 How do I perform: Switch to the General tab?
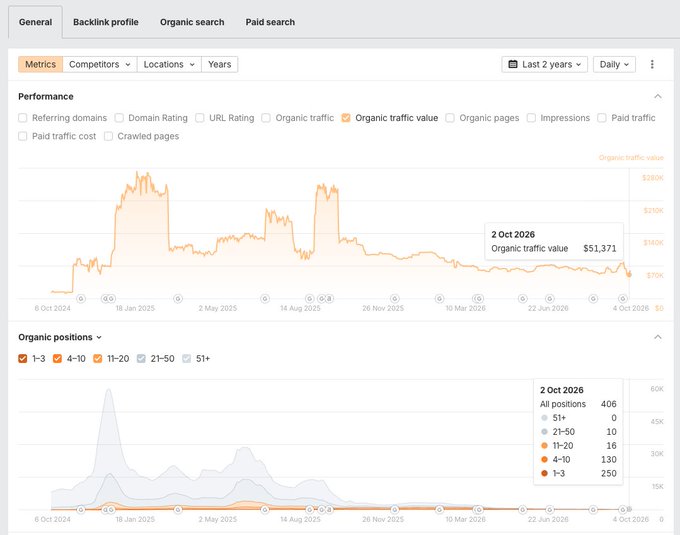click(35, 22)
